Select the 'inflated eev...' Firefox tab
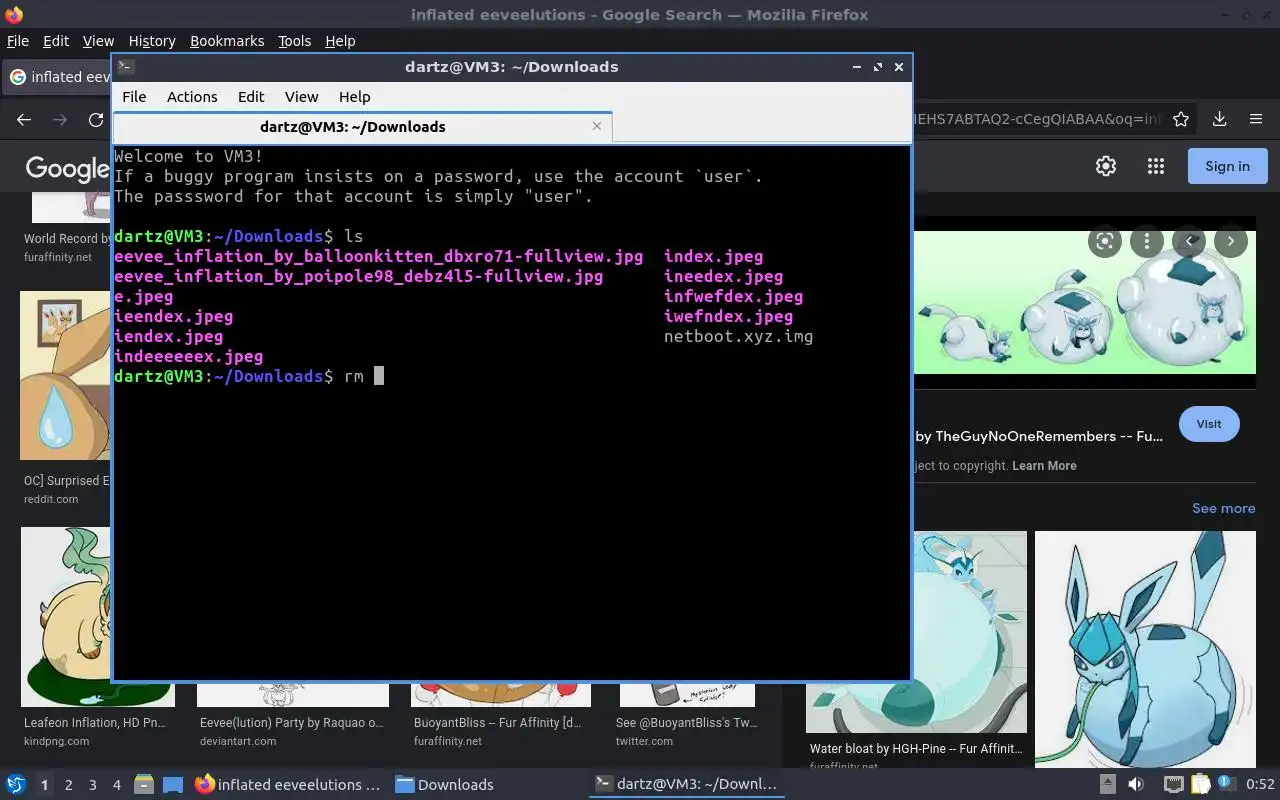 [58, 77]
